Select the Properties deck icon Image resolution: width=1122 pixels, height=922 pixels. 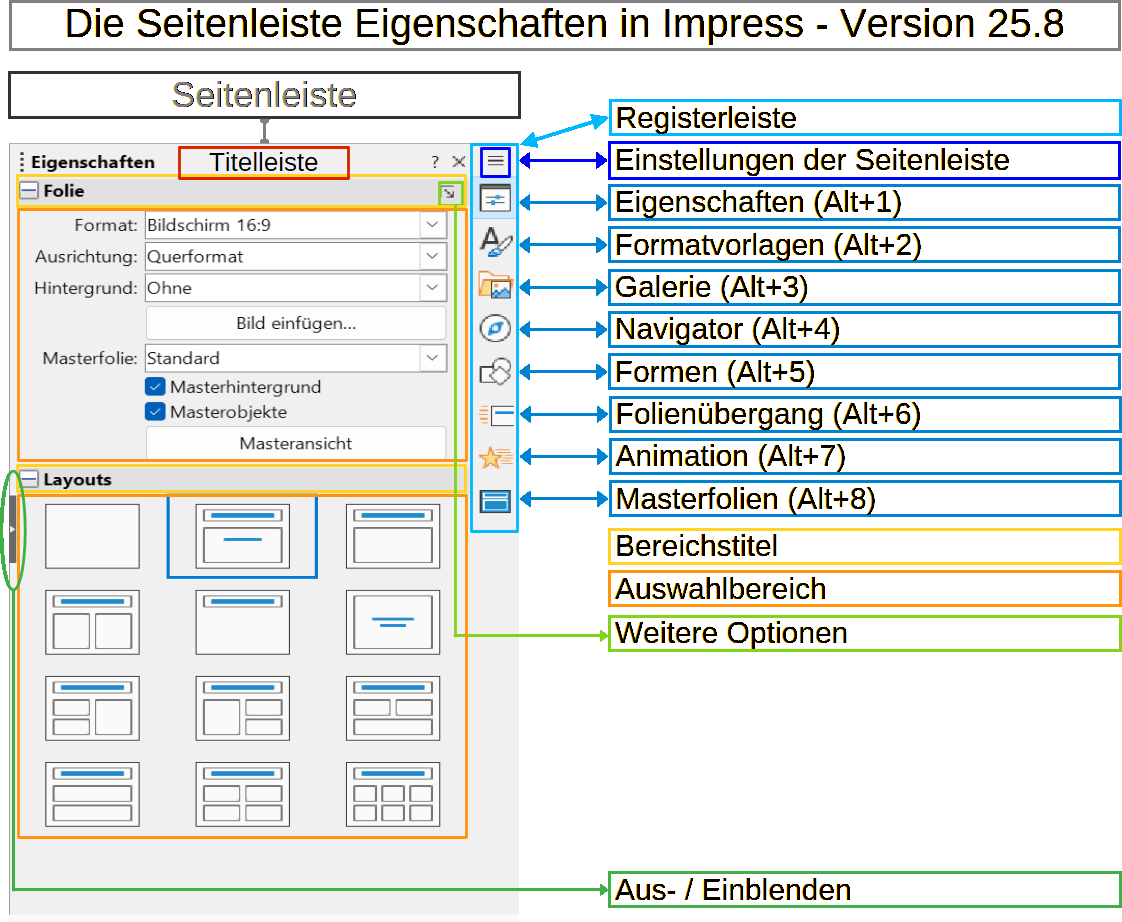(495, 200)
